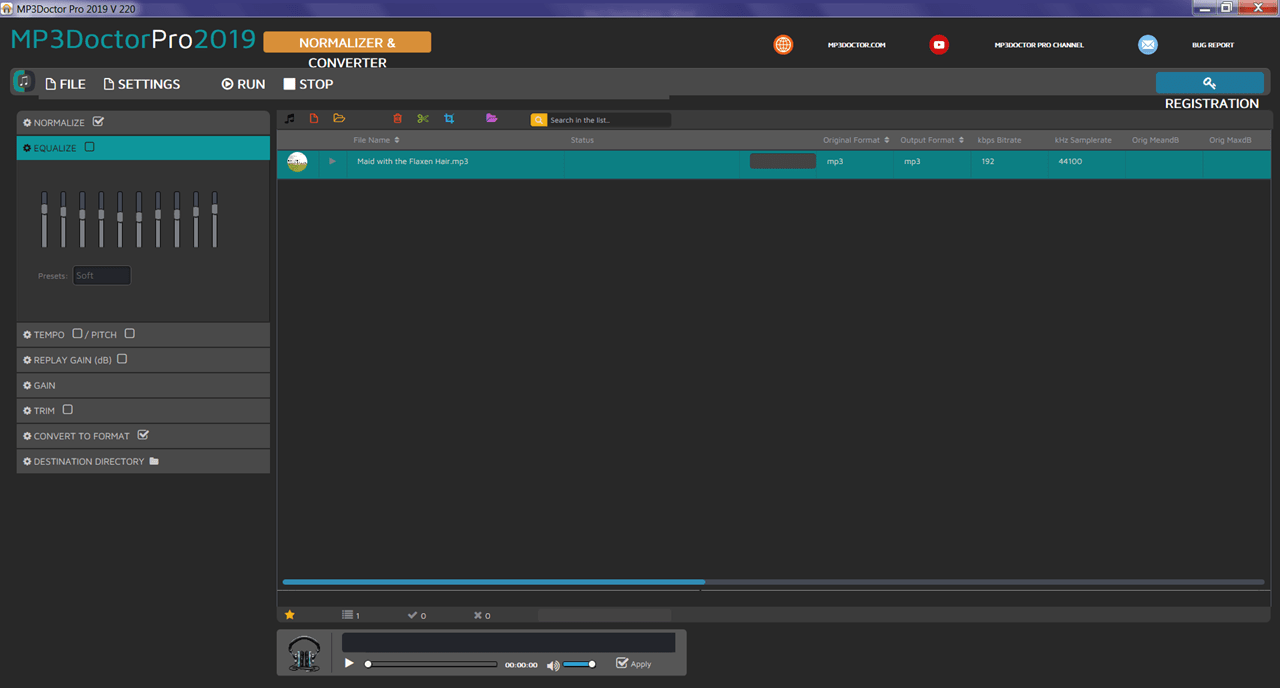Click the bug report mail icon
1280x688 pixels.
point(1148,45)
